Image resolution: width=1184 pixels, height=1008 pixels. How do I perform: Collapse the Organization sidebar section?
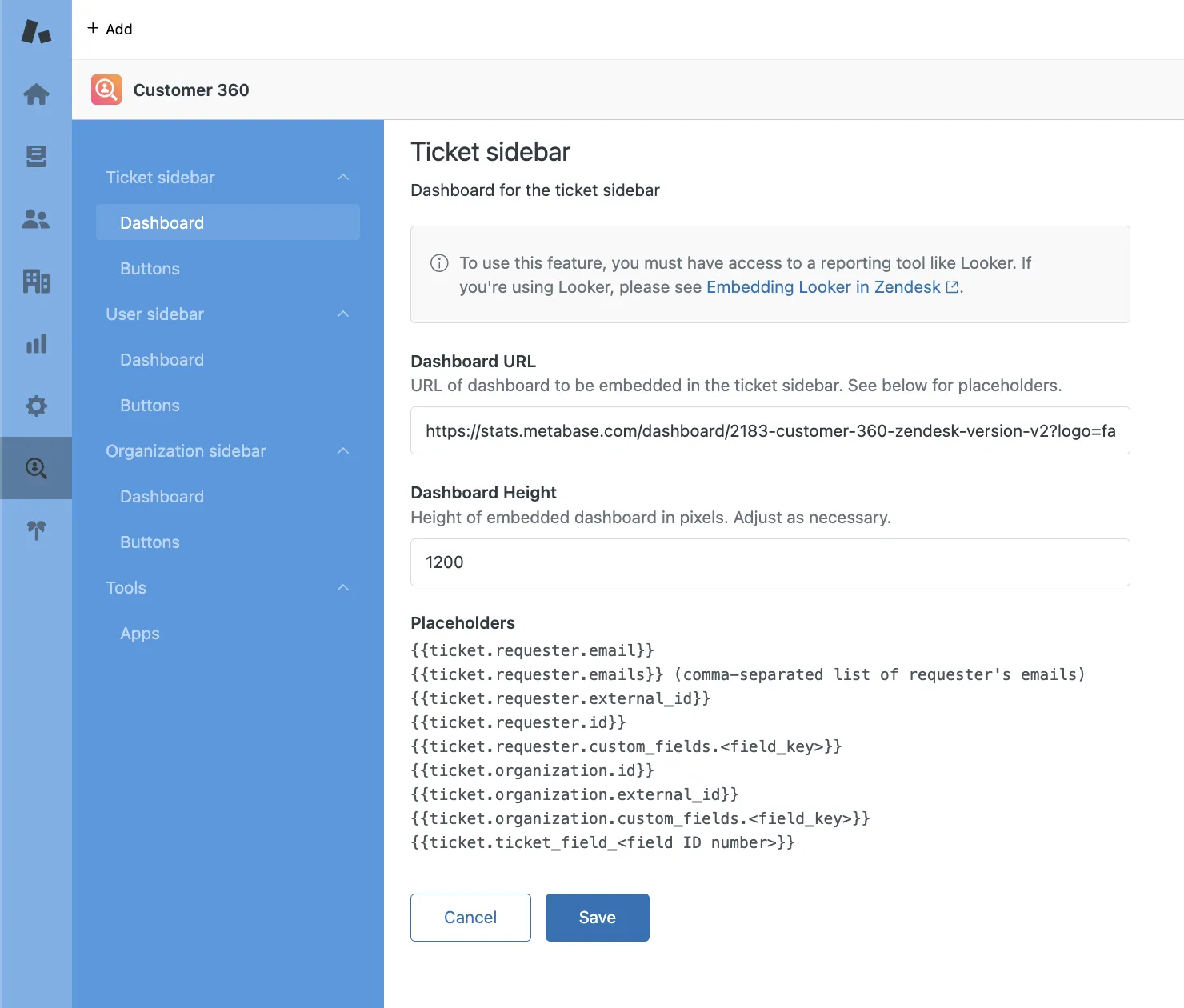click(343, 450)
